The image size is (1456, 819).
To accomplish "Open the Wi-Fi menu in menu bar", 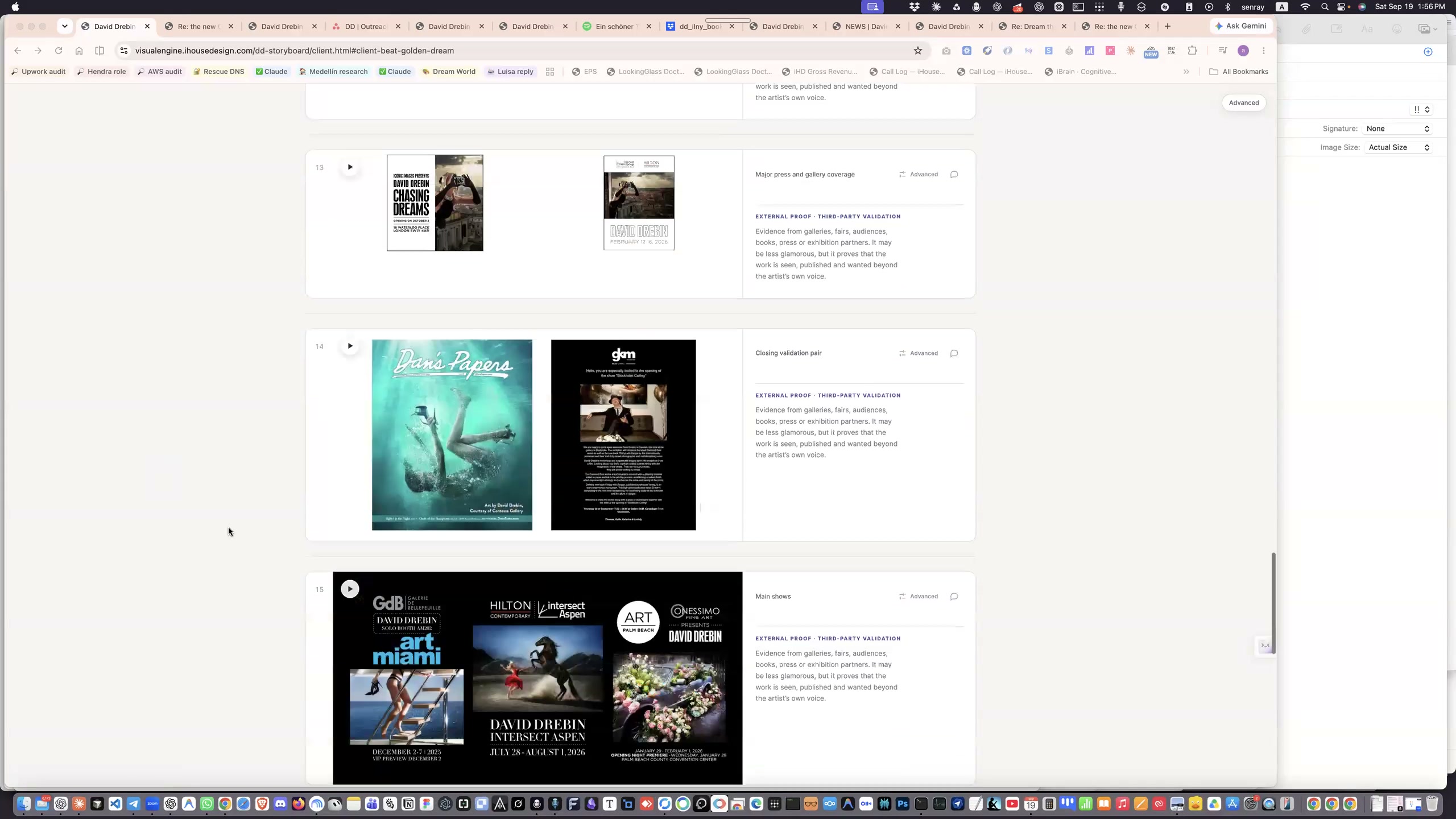I will [x=1305, y=7].
